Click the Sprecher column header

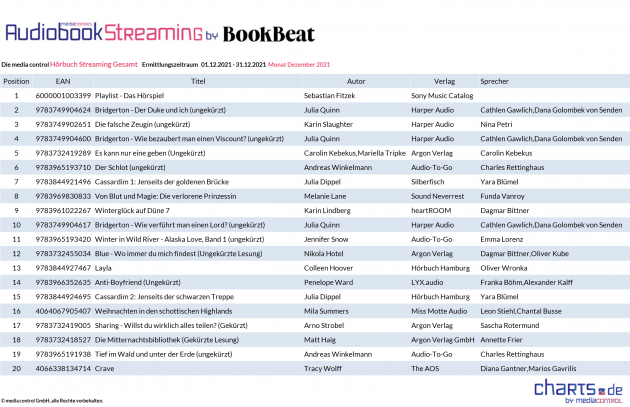coord(495,80)
